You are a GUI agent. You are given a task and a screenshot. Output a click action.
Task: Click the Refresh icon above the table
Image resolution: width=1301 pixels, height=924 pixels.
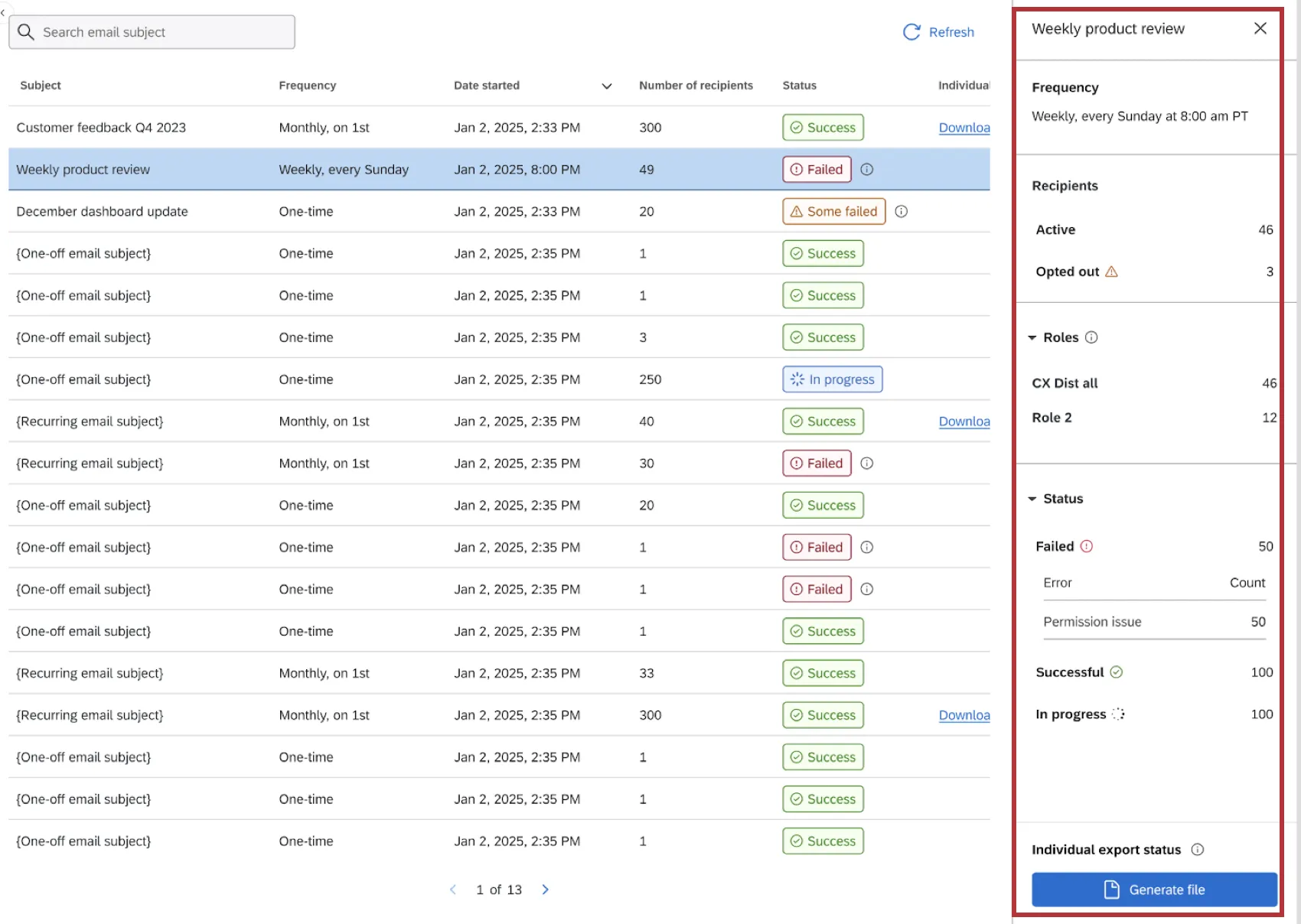pyautogui.click(x=910, y=32)
